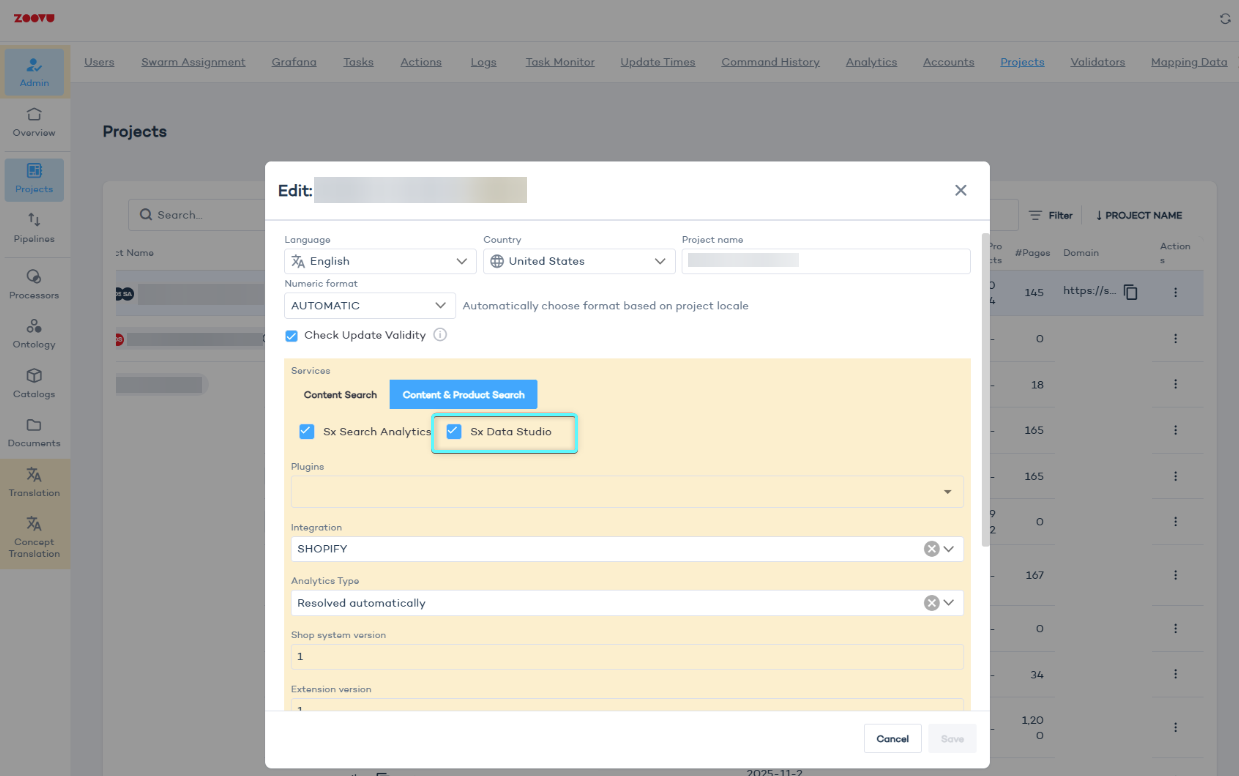Click the info icon beside Check Update Validity
The image size is (1239, 776).
[x=440, y=335]
